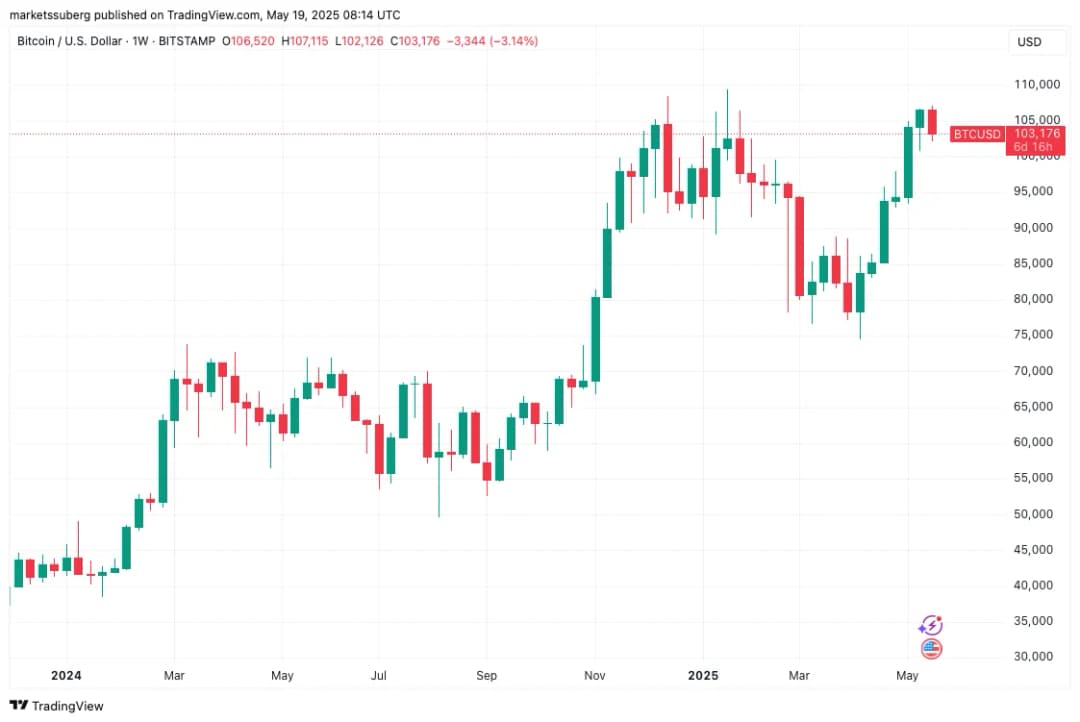Click the red 103,176 current price tag

point(1036,134)
